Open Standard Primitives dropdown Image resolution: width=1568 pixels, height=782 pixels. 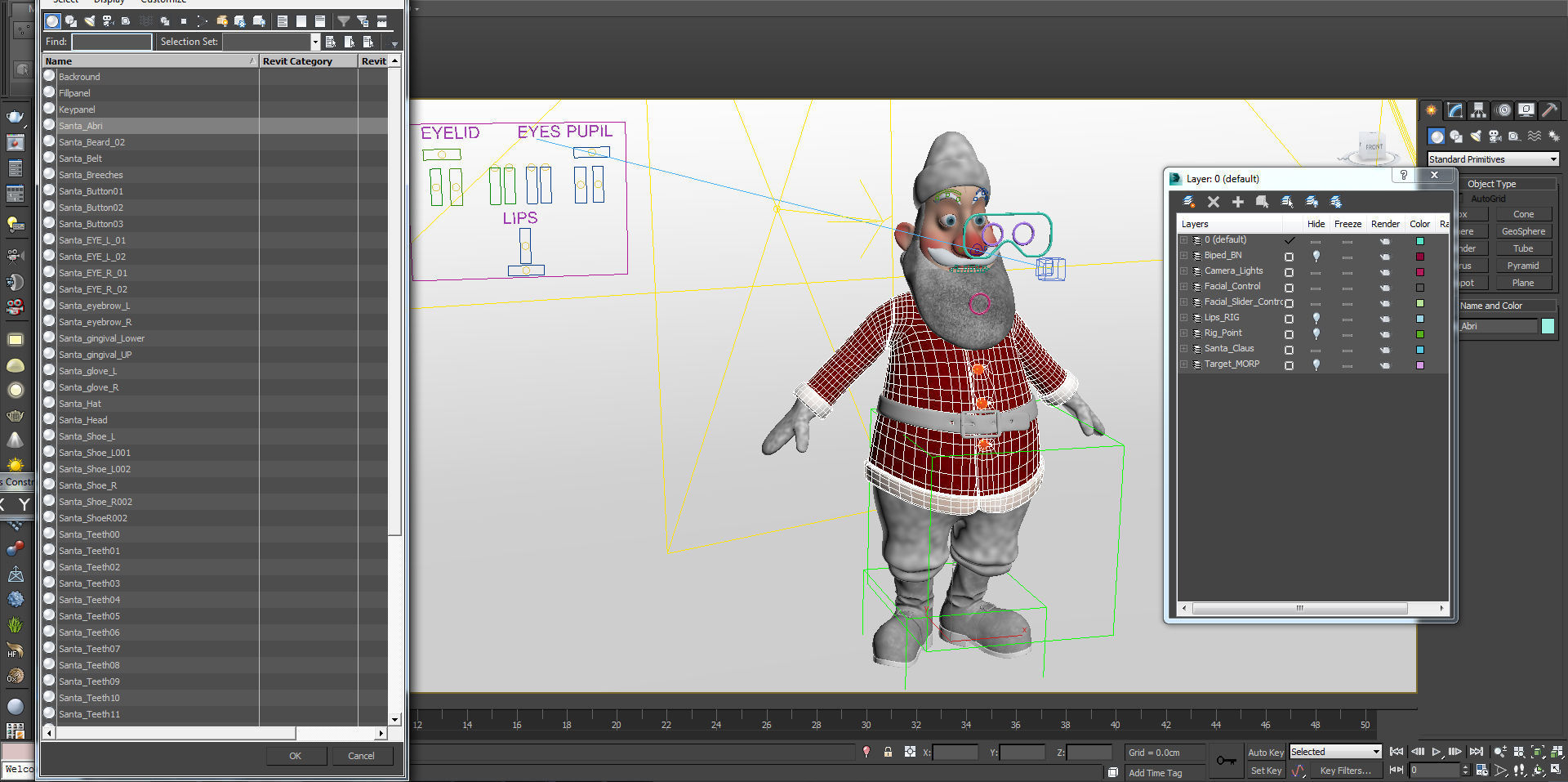(x=1493, y=159)
